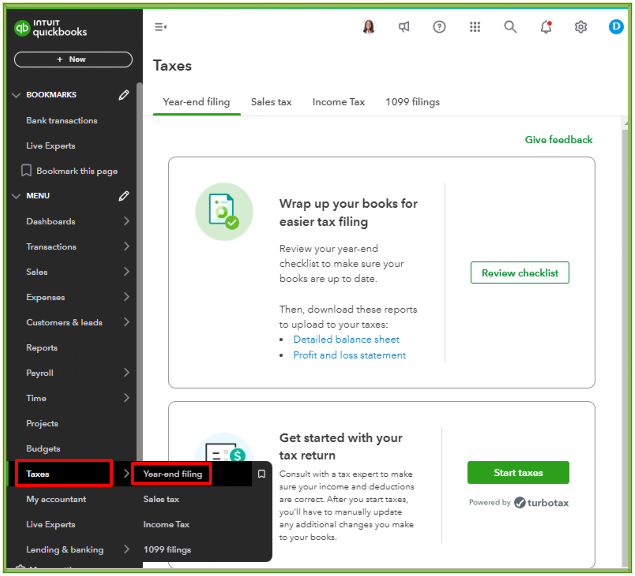This screenshot has width=635, height=576.
Task: Click Bookmark this page
Action: 69,171
